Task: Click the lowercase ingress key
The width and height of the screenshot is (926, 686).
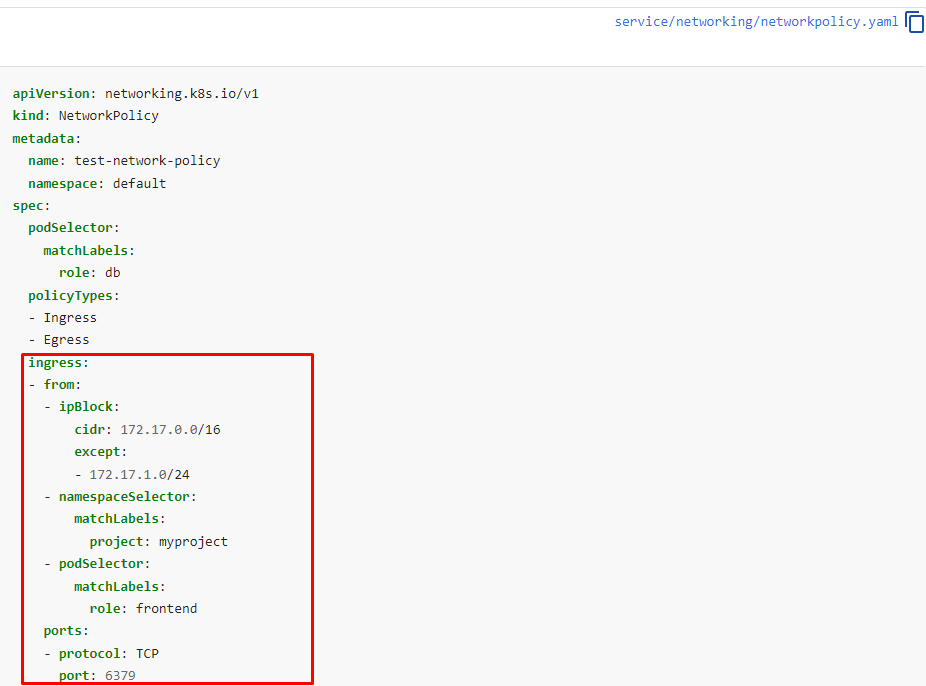Action: [x=57, y=363]
